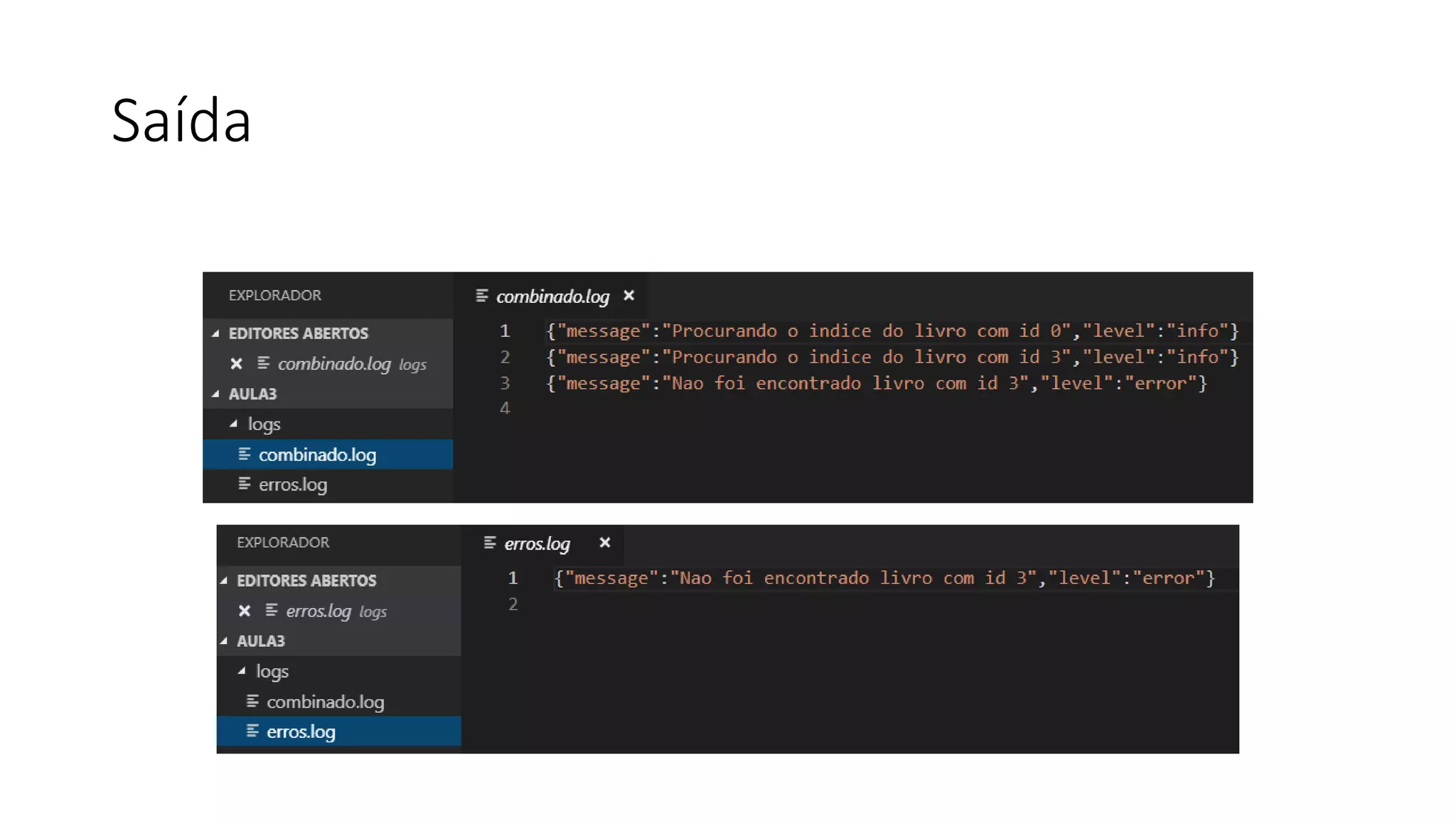1456x819 pixels.
Task: Close erros.log in open editors list
Action: (x=245, y=611)
